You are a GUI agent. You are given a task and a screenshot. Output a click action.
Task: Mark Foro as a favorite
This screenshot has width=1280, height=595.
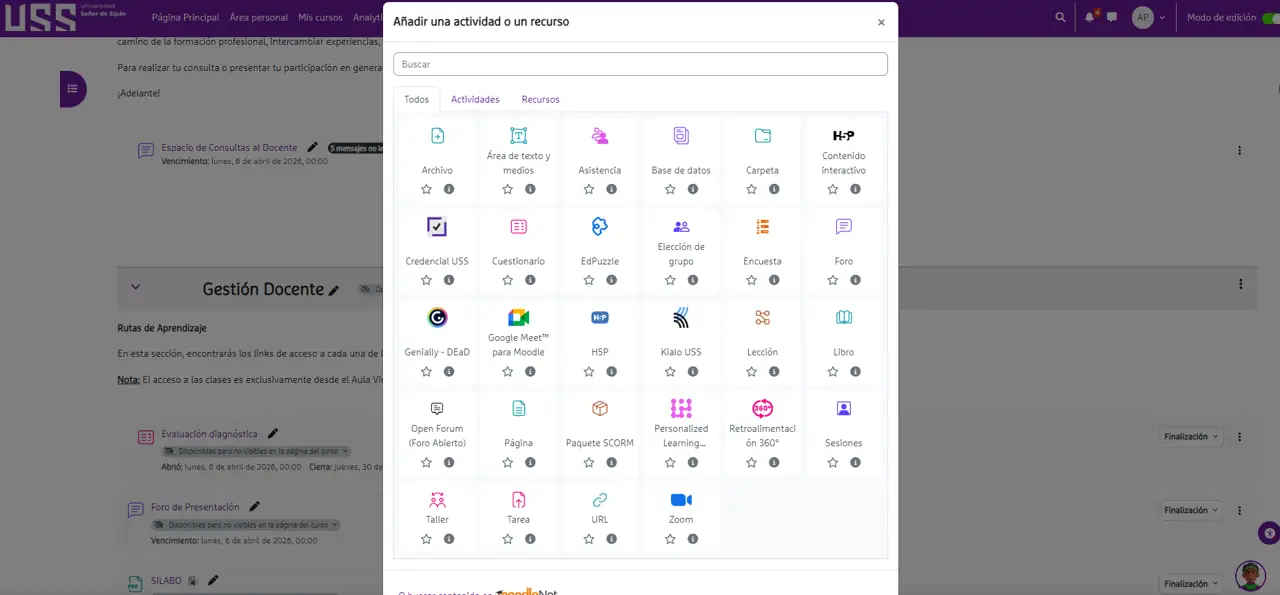point(832,280)
